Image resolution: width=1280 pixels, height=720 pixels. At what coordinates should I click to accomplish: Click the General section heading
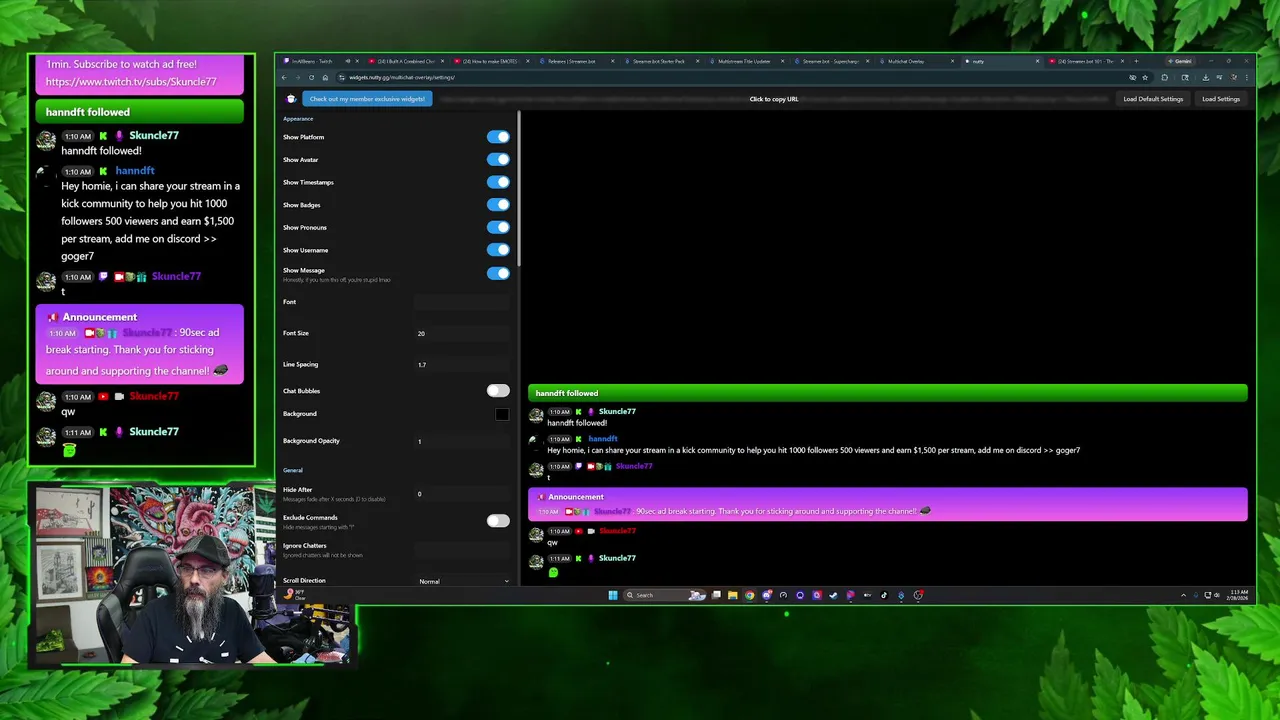point(293,470)
